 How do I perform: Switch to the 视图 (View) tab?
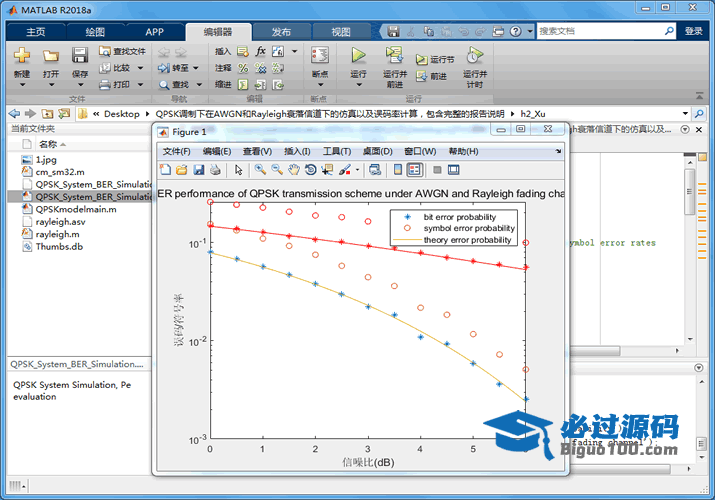[x=341, y=32]
